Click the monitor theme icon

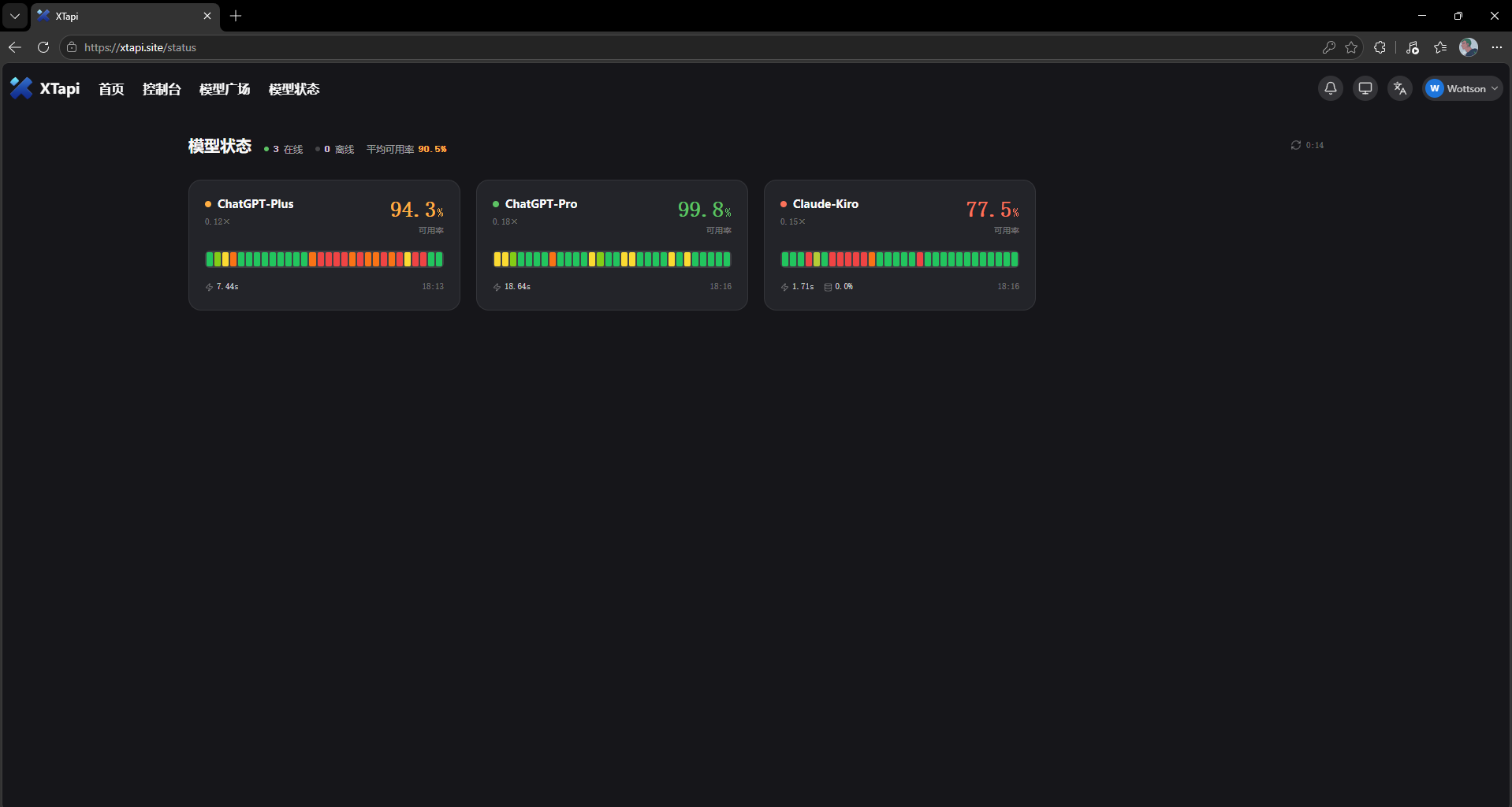(1365, 88)
